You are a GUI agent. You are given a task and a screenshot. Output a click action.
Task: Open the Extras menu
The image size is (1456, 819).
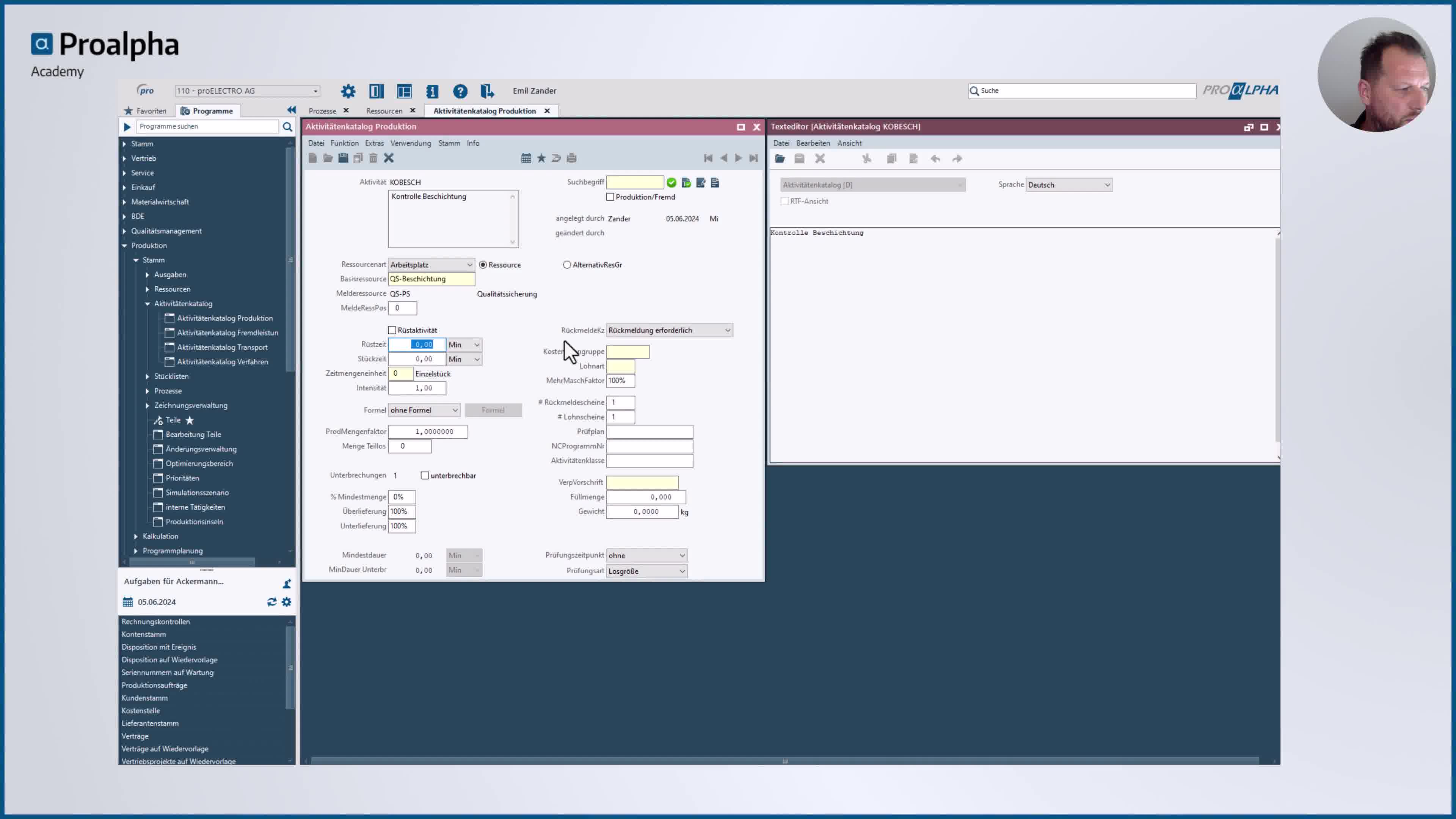[x=374, y=143]
